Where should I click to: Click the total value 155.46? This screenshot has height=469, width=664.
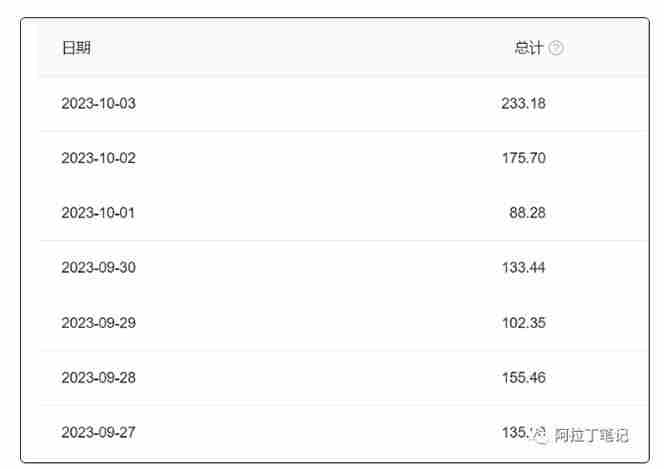pos(524,378)
